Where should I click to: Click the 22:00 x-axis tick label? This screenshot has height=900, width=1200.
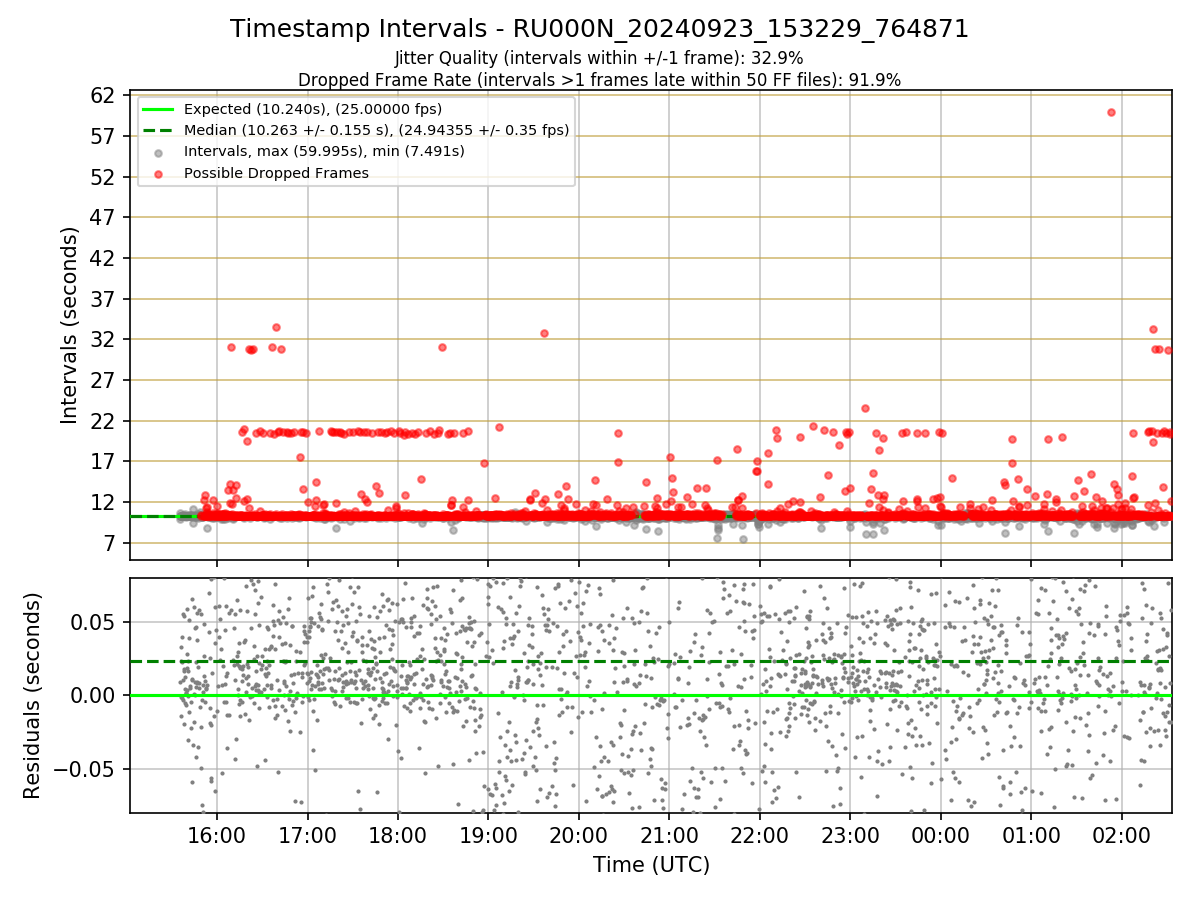click(x=759, y=835)
